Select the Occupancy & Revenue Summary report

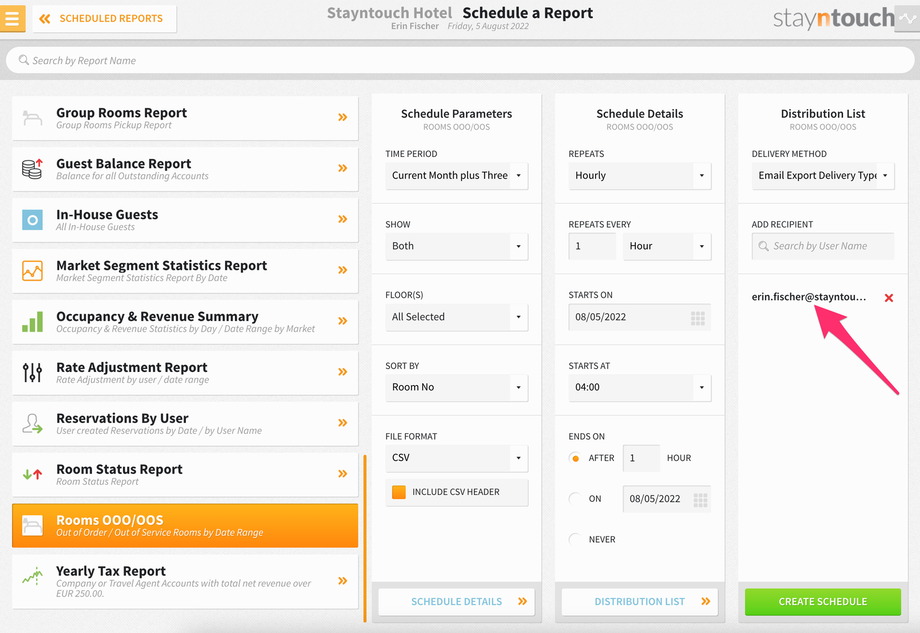[x=185, y=321]
